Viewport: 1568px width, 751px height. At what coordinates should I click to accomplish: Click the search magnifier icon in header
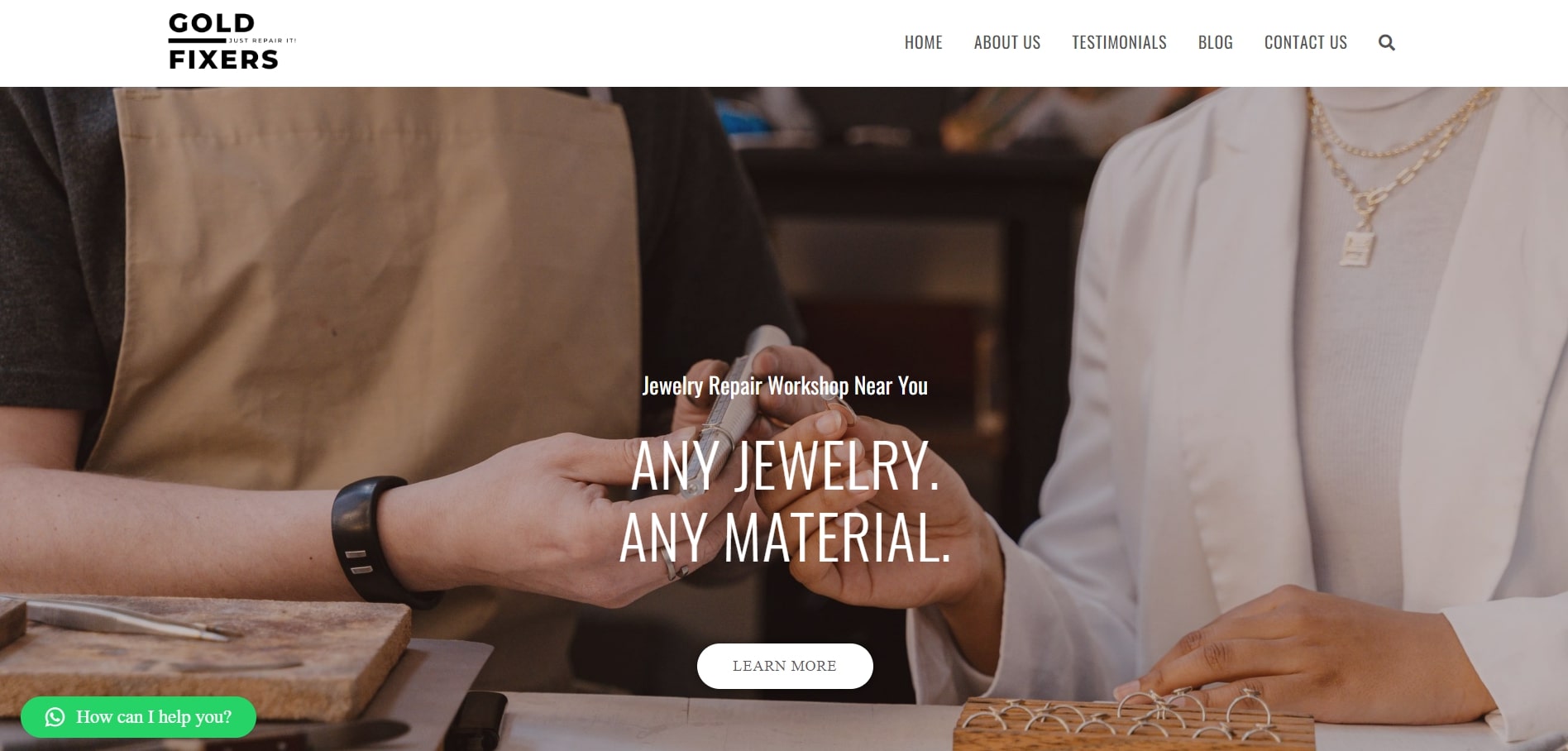click(x=1387, y=43)
